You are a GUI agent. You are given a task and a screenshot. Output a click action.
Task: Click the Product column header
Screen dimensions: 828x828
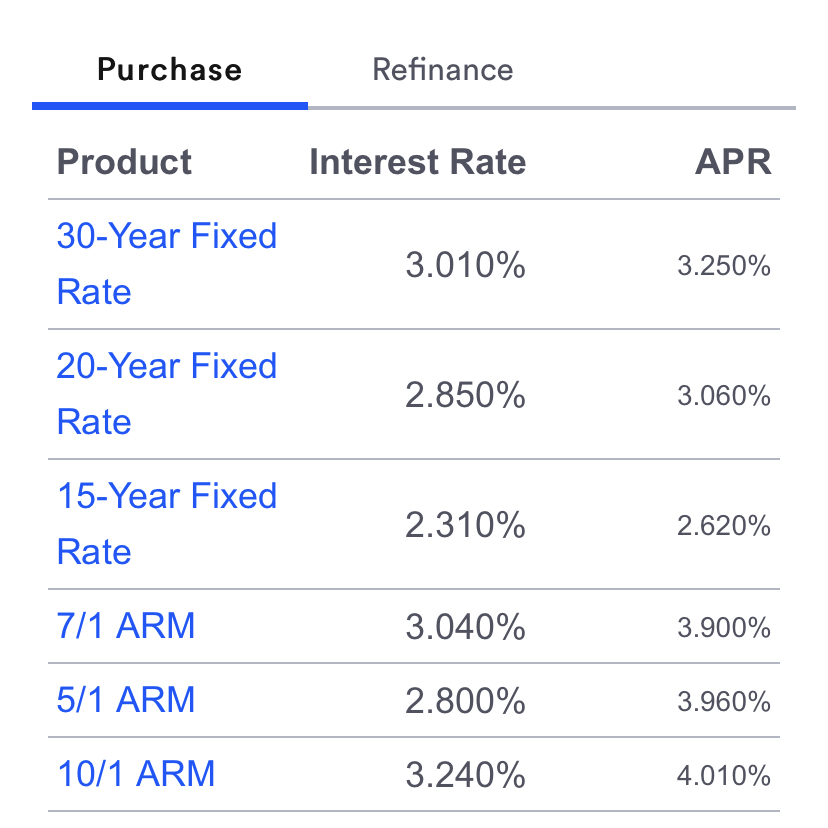tap(124, 161)
